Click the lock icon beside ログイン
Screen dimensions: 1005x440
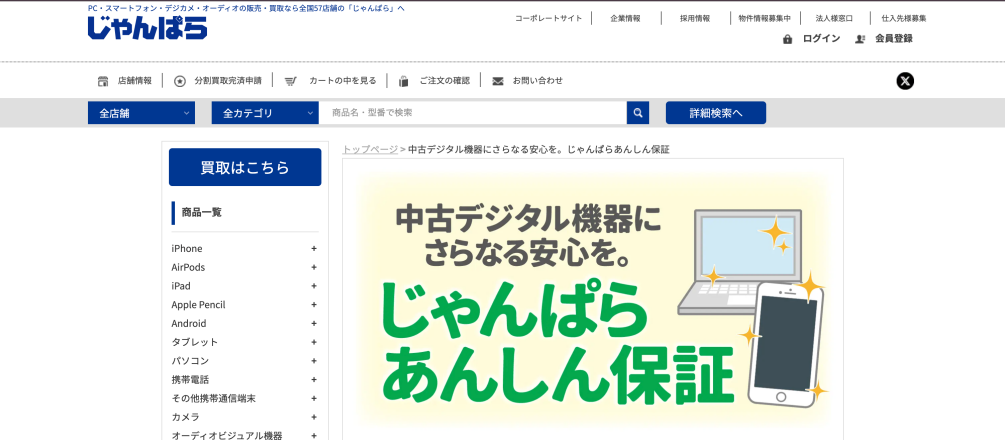click(788, 39)
